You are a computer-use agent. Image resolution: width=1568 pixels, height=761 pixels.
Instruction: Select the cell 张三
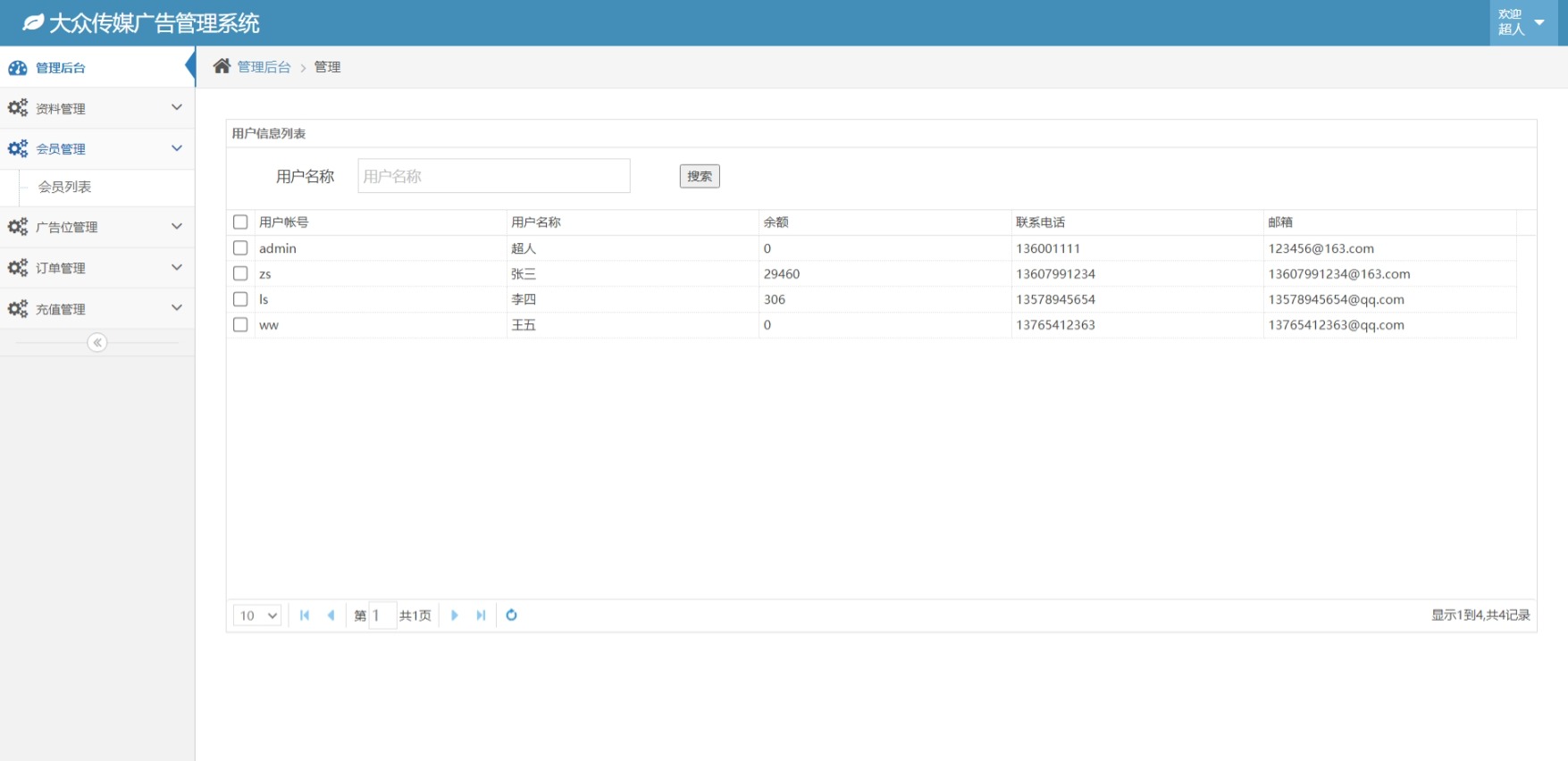[x=633, y=274]
